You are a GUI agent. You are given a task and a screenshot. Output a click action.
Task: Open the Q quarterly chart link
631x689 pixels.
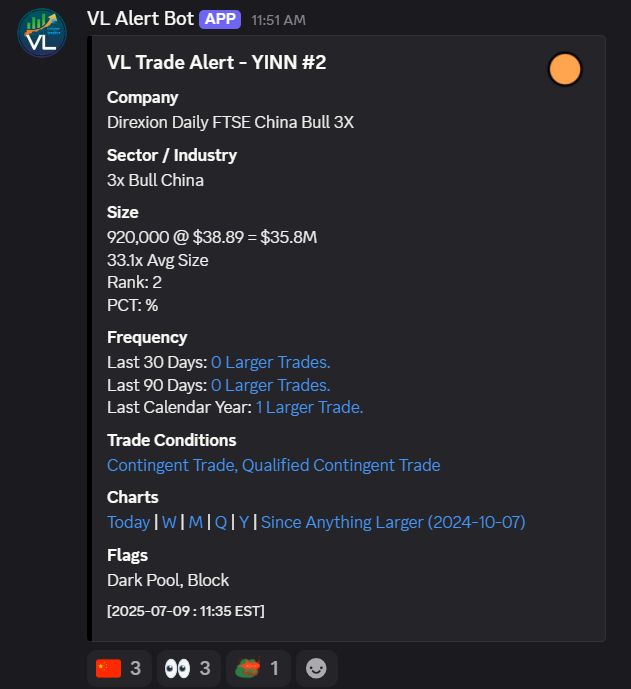[221, 522]
